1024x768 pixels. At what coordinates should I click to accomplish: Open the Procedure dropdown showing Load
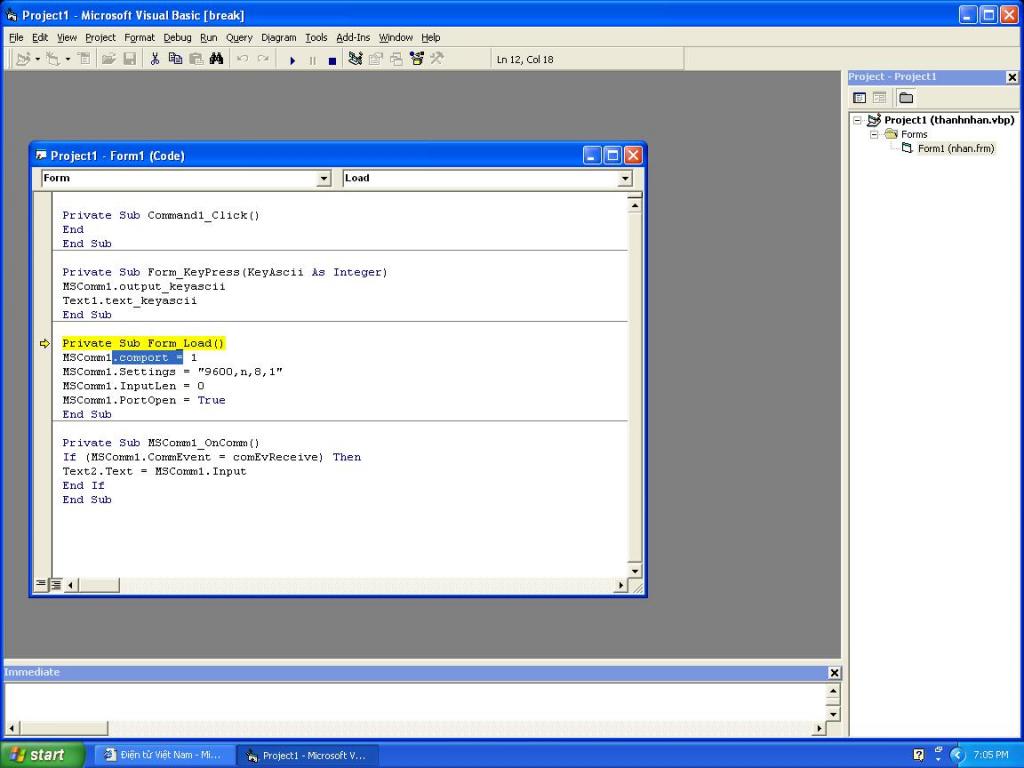pyautogui.click(x=625, y=178)
